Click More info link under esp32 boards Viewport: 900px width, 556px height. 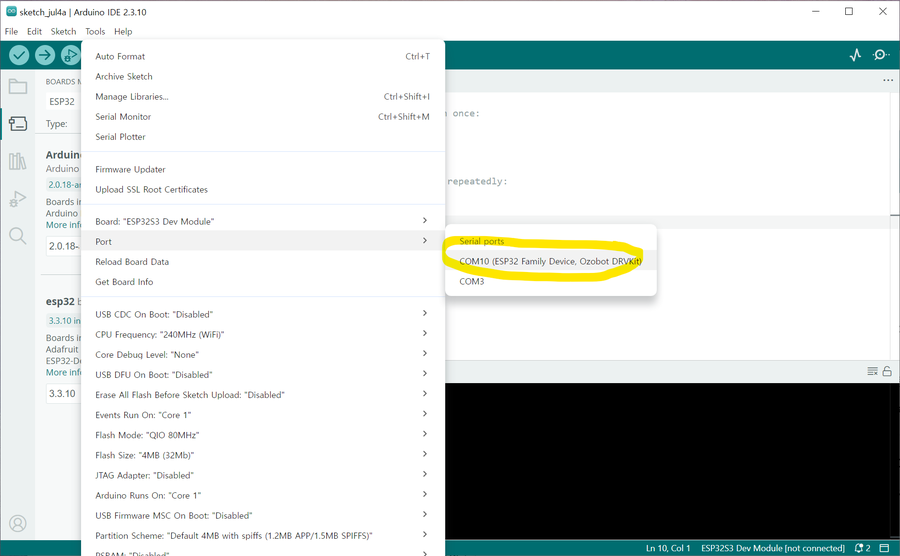(63, 372)
